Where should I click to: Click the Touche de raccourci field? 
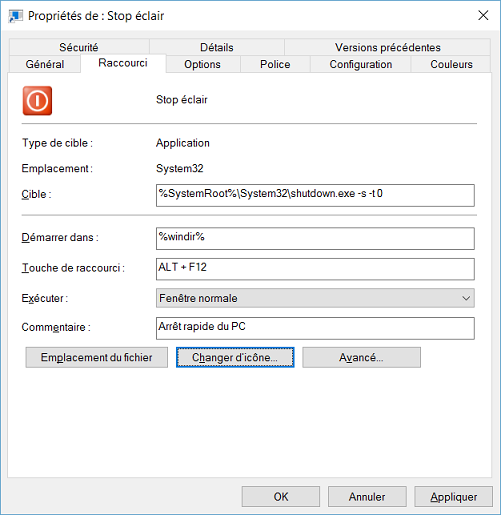(x=315, y=269)
